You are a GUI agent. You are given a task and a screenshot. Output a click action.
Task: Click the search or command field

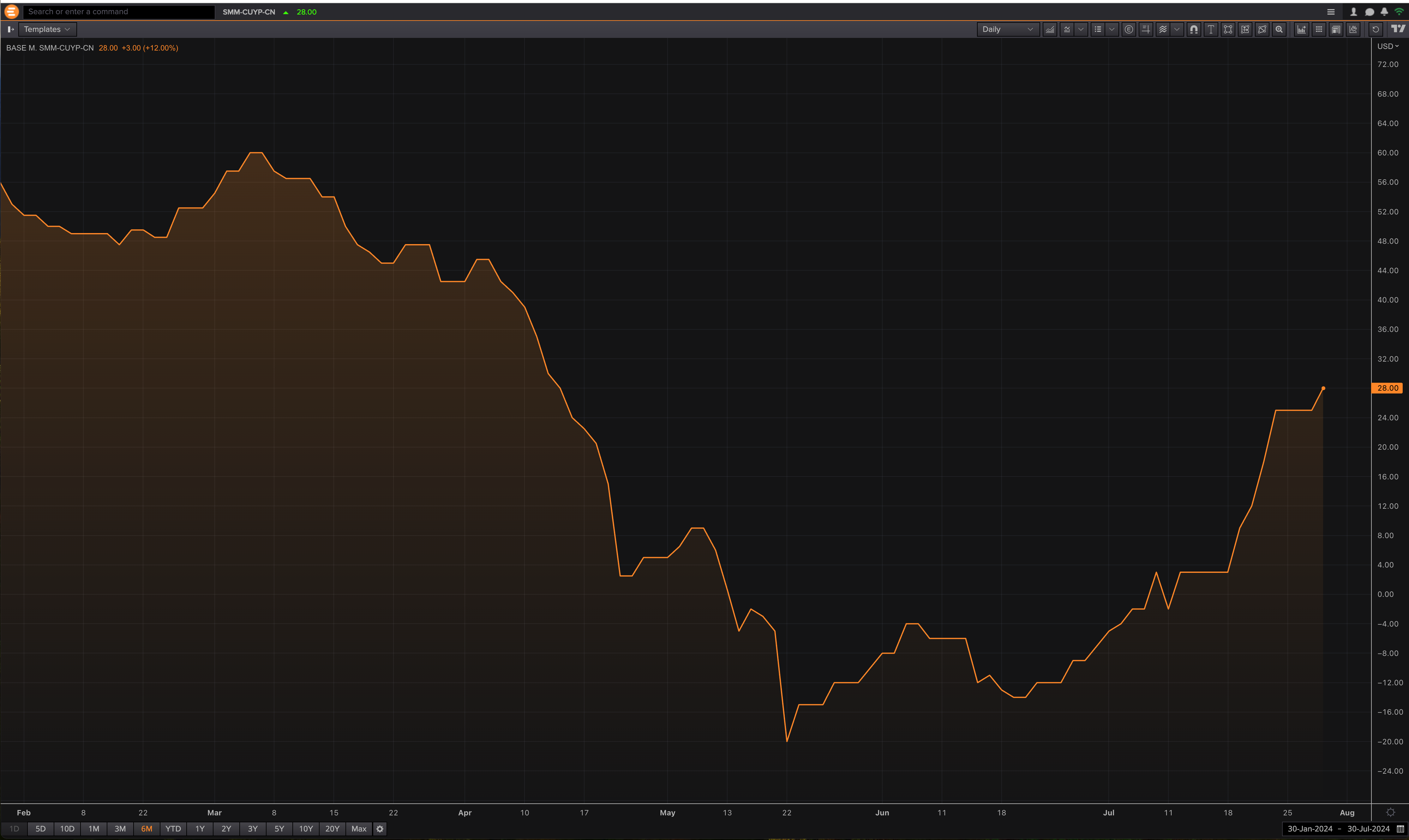click(119, 12)
